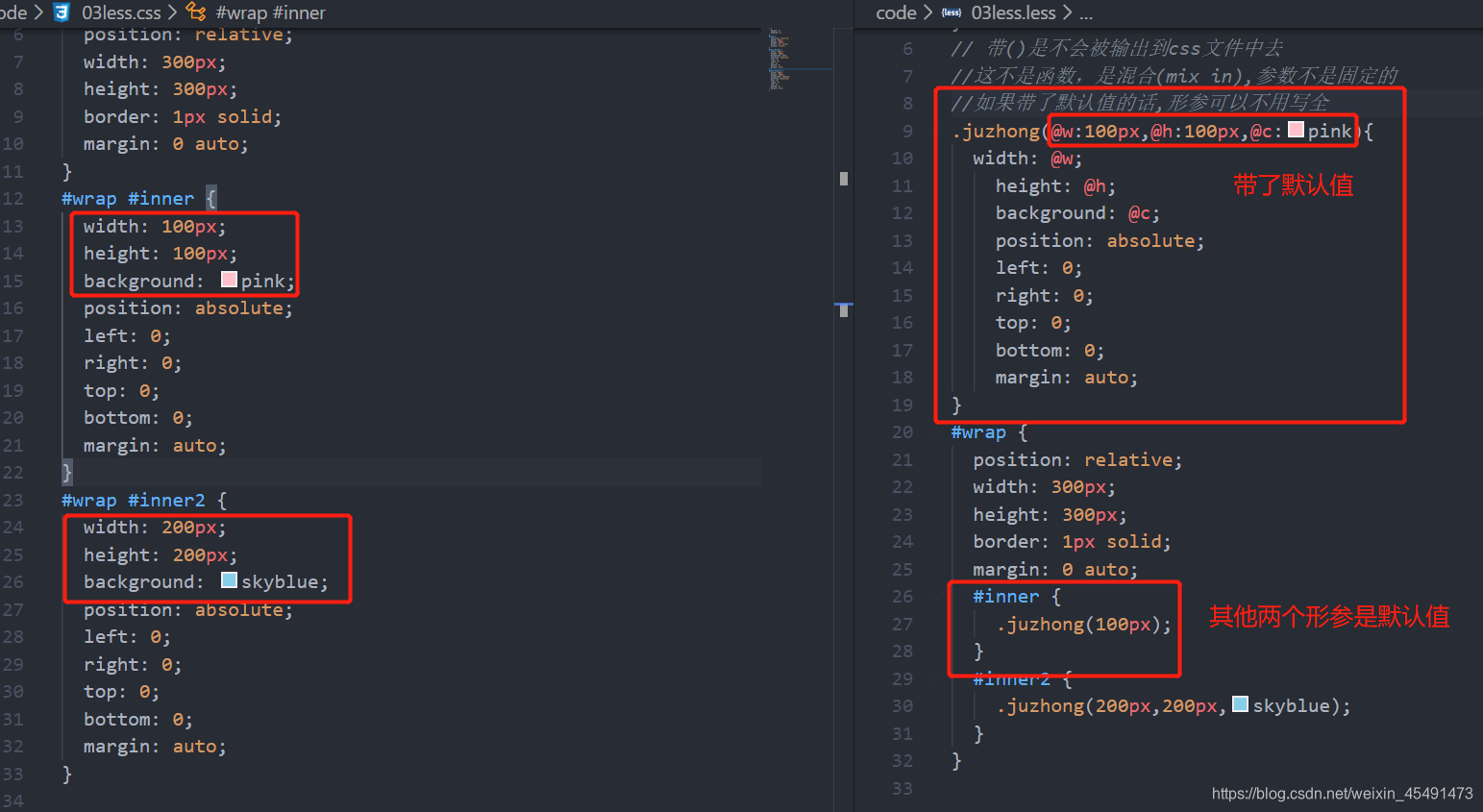Click line number 20 in right editor gutter
The height and width of the screenshot is (812, 1483).
(x=902, y=431)
